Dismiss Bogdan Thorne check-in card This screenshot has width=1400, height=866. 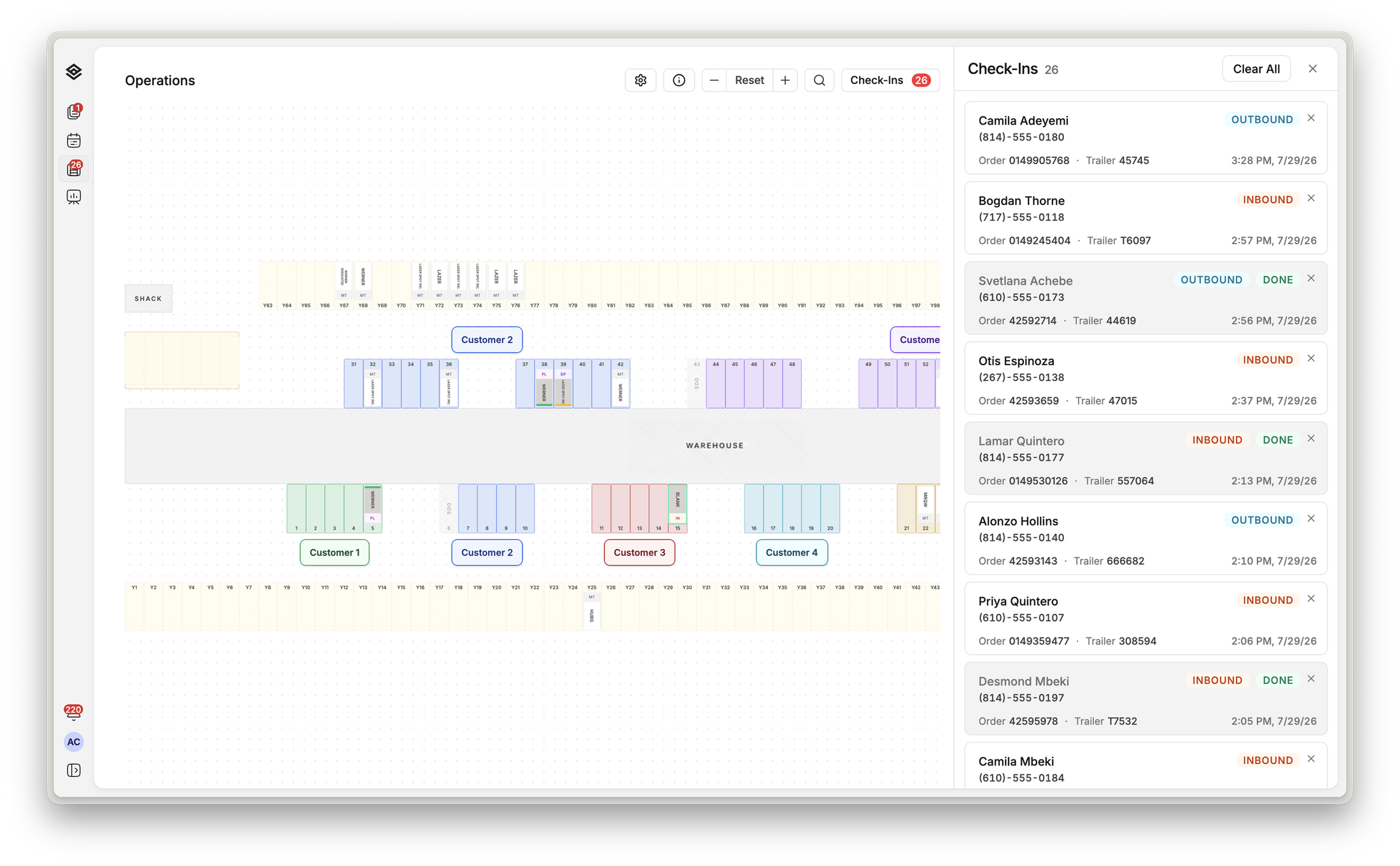pos(1311,199)
